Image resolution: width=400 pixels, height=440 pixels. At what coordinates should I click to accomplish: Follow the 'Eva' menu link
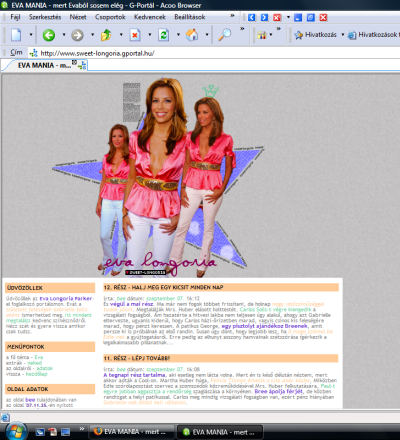39,357
